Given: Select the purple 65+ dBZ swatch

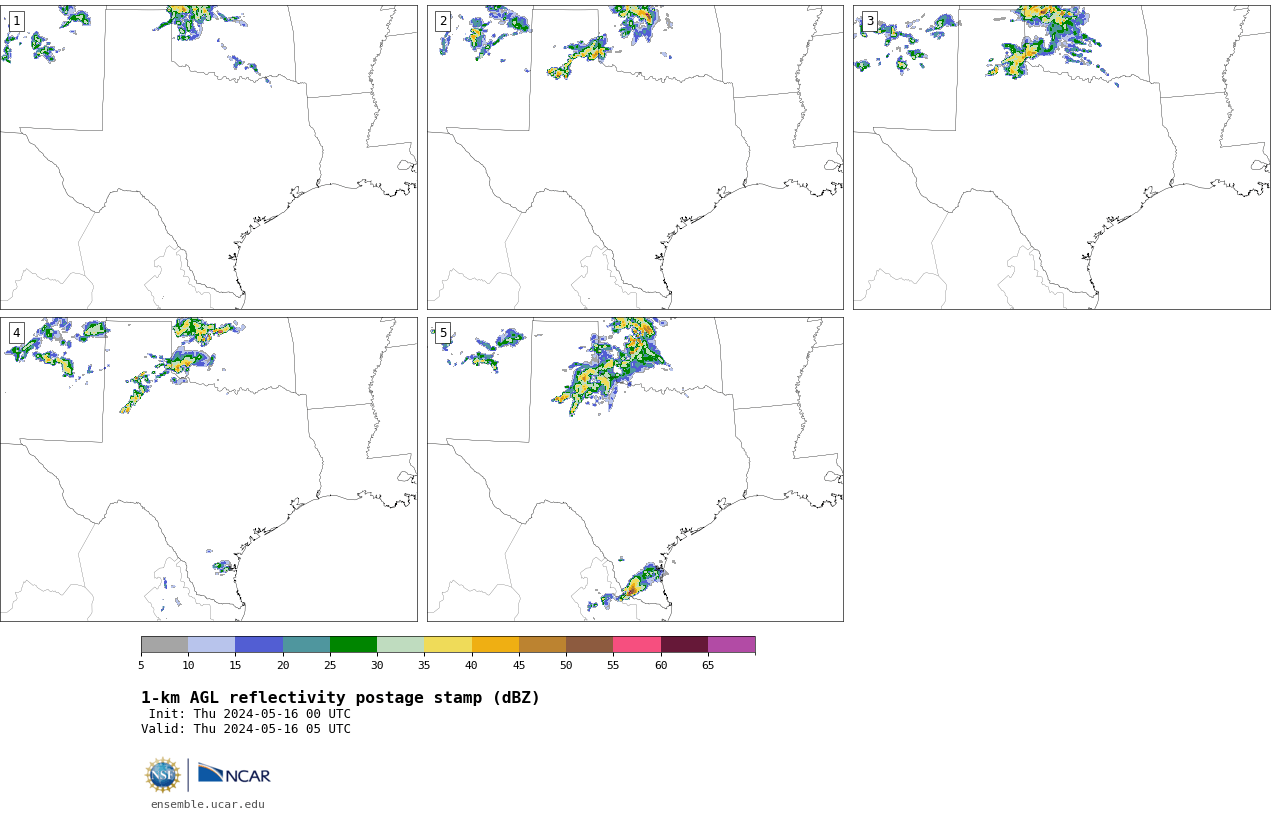Looking at the screenshot, I should tap(732, 645).
